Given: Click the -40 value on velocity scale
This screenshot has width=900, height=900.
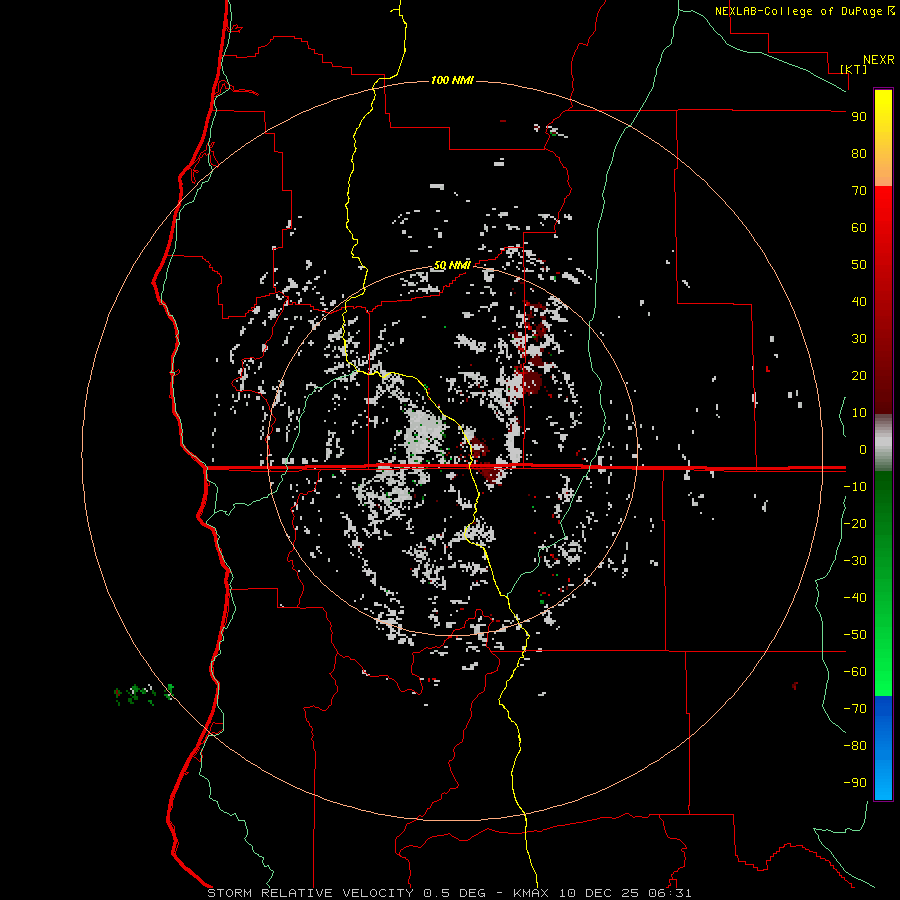Looking at the screenshot, I should (x=855, y=598).
